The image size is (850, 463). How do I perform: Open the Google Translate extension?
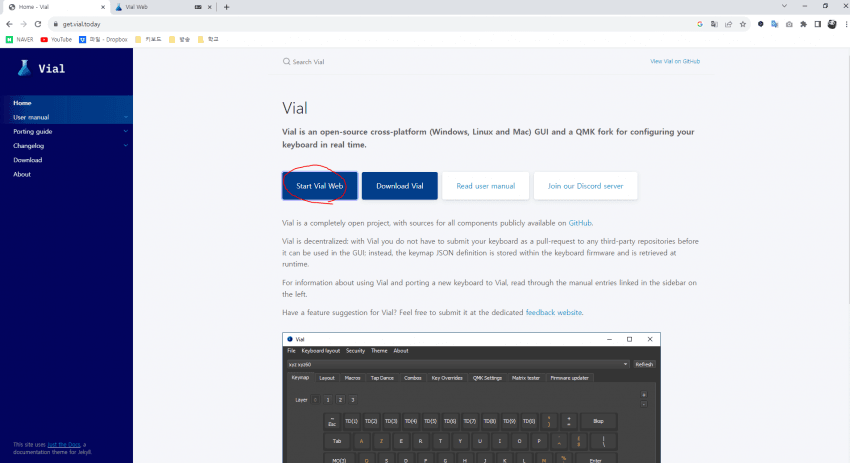[x=775, y=24]
